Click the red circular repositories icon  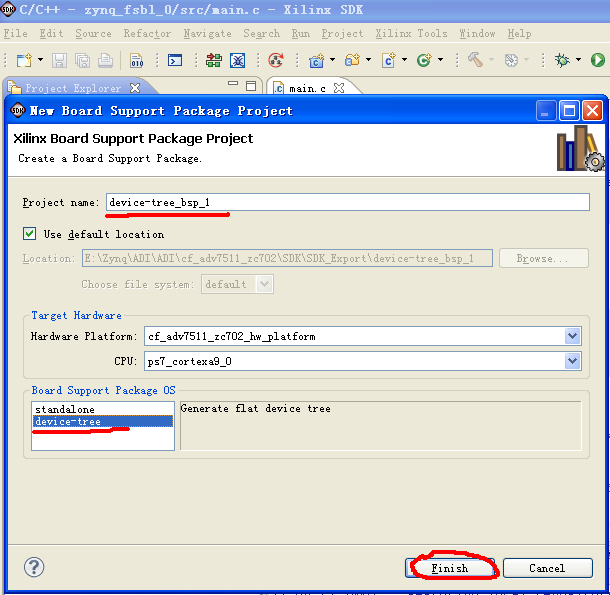[x=275, y=60]
